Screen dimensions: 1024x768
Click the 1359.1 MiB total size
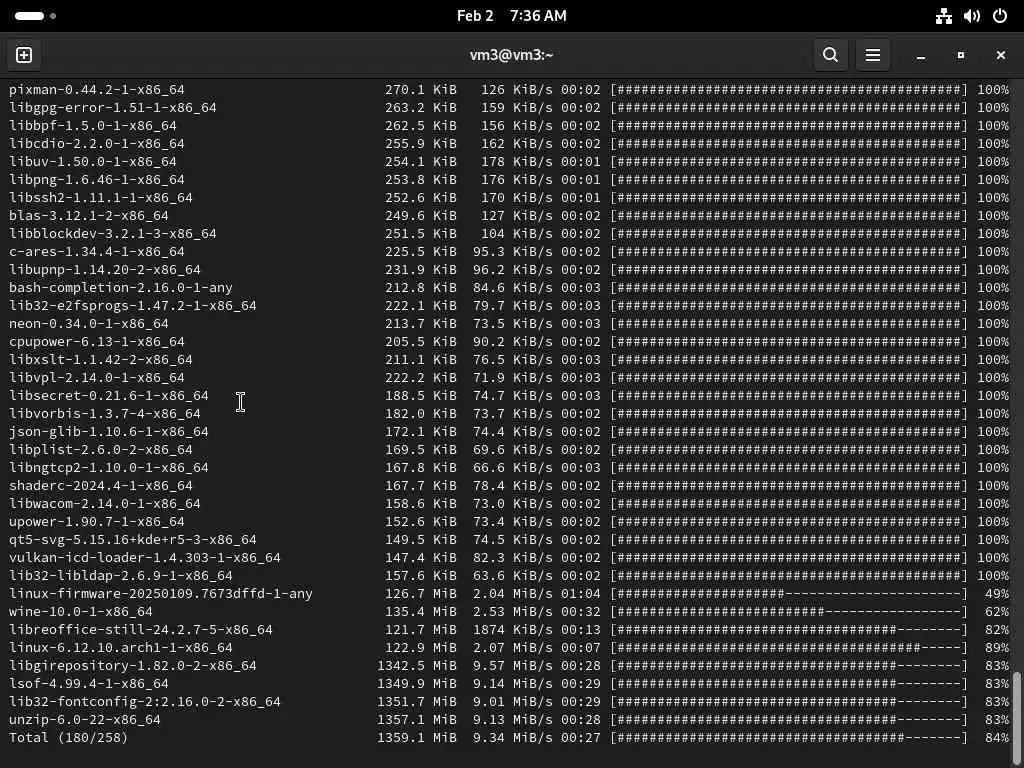(x=417, y=737)
